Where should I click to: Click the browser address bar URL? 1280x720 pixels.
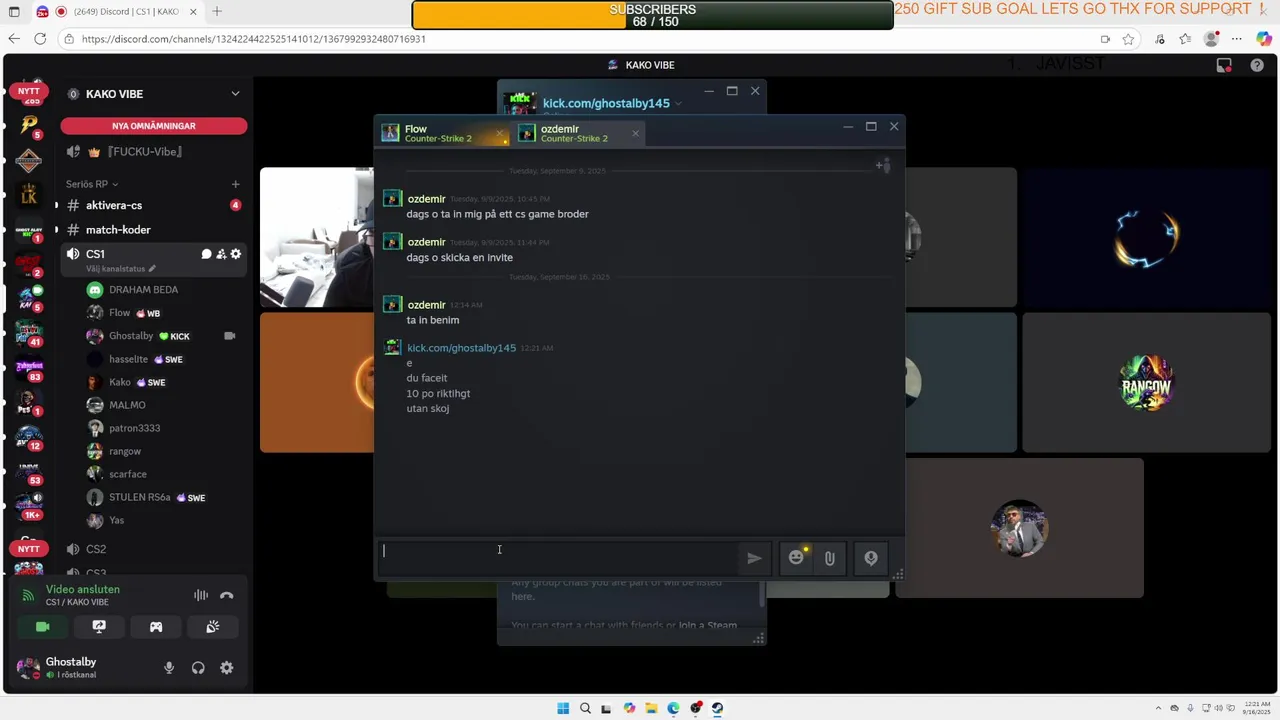[x=254, y=39]
